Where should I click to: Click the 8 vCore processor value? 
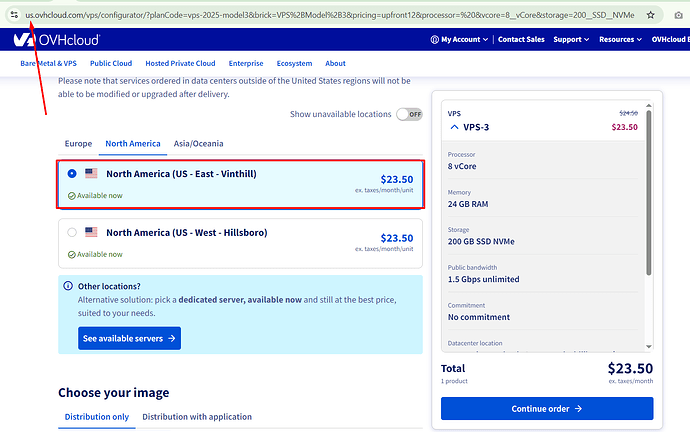[462, 166]
